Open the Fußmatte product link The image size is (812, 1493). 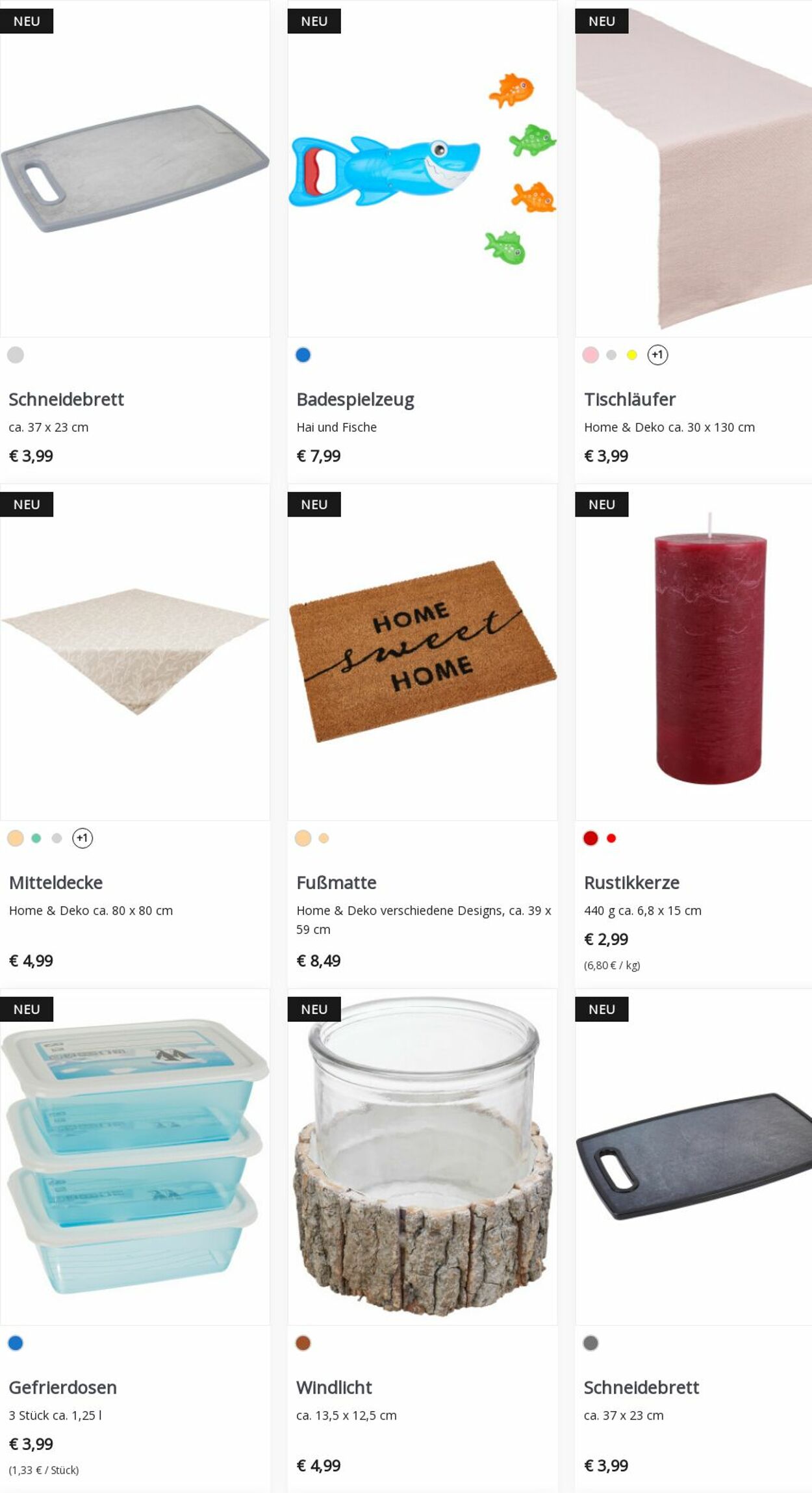336,883
